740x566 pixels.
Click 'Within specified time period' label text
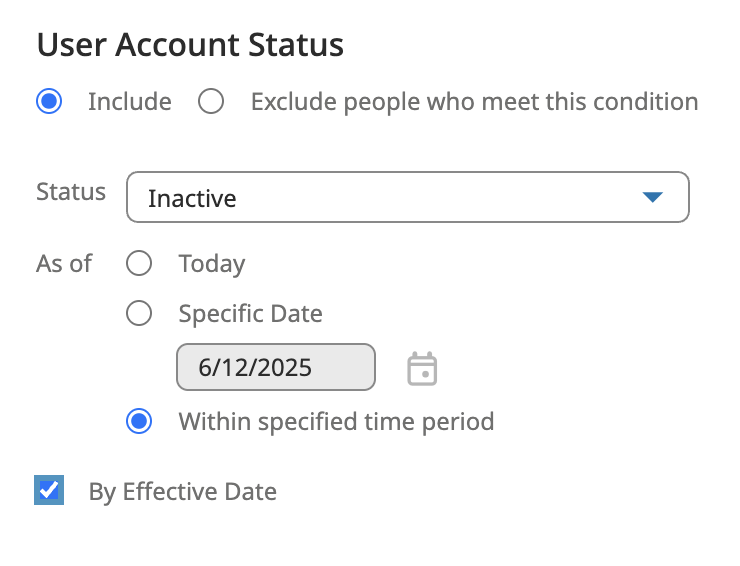(336, 421)
